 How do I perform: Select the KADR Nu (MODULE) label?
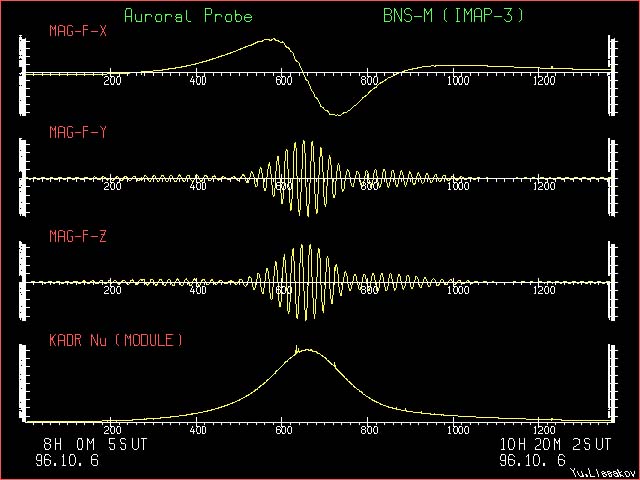[x=117, y=340]
